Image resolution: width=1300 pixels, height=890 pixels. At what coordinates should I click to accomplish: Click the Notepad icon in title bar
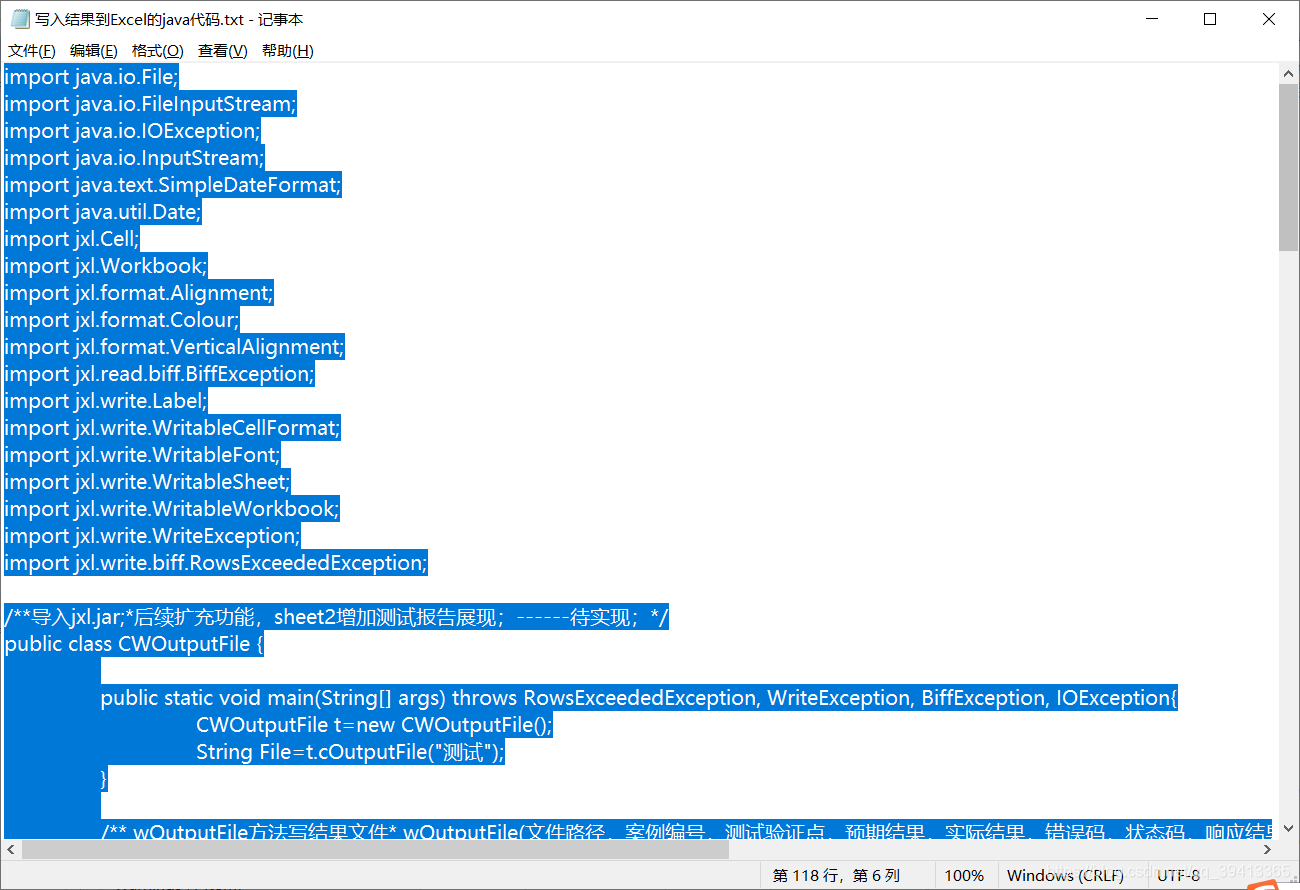tap(19, 19)
